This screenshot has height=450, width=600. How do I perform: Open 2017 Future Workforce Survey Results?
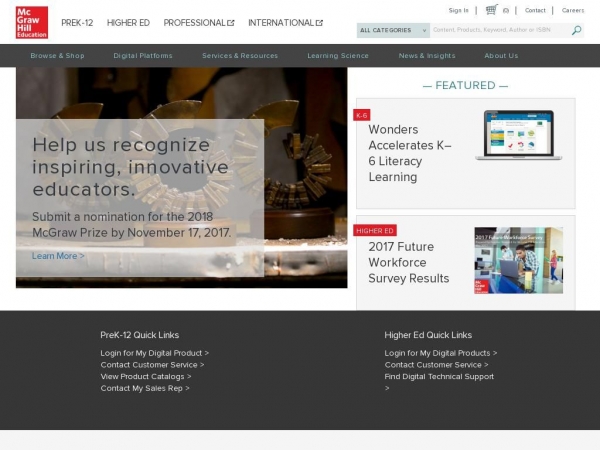click(409, 262)
